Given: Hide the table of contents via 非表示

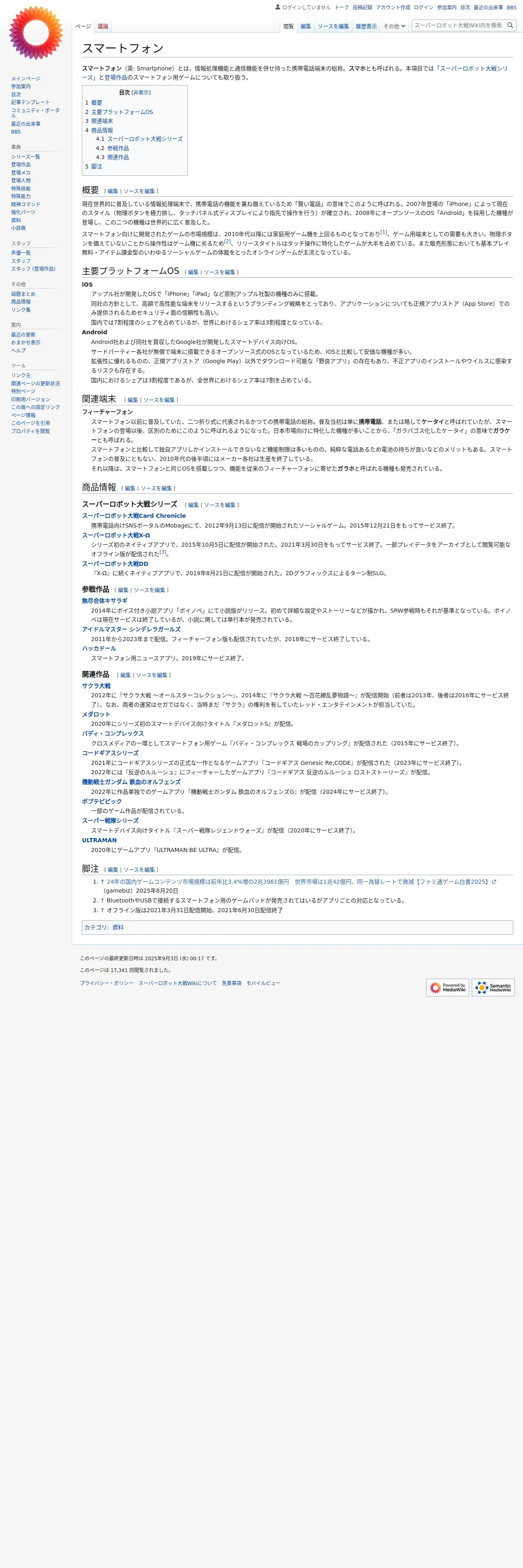Looking at the screenshot, I should 141,92.
